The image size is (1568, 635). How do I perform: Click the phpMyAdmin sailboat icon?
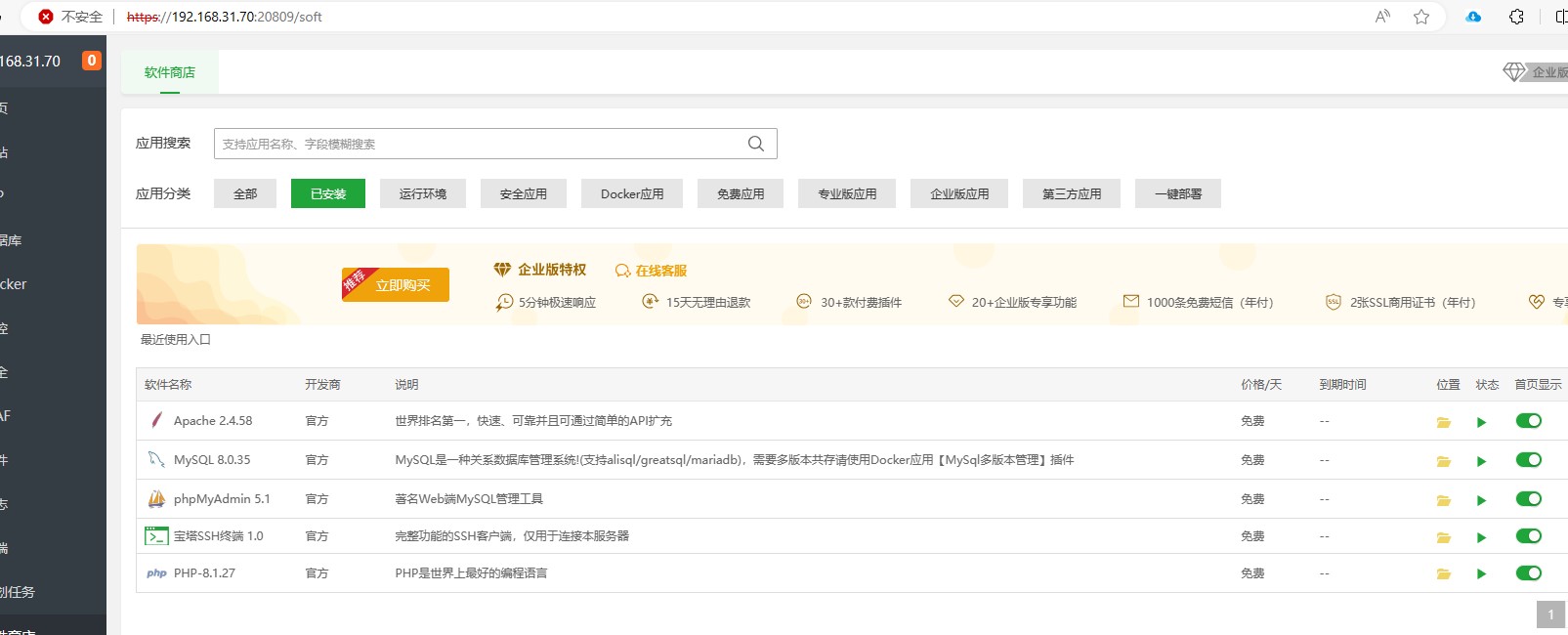(x=156, y=498)
